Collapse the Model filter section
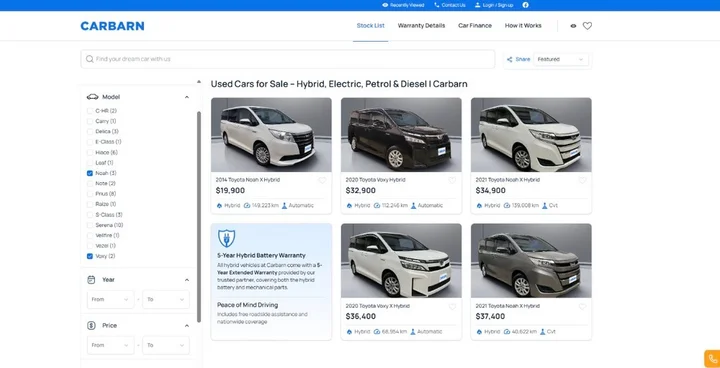 [187, 97]
